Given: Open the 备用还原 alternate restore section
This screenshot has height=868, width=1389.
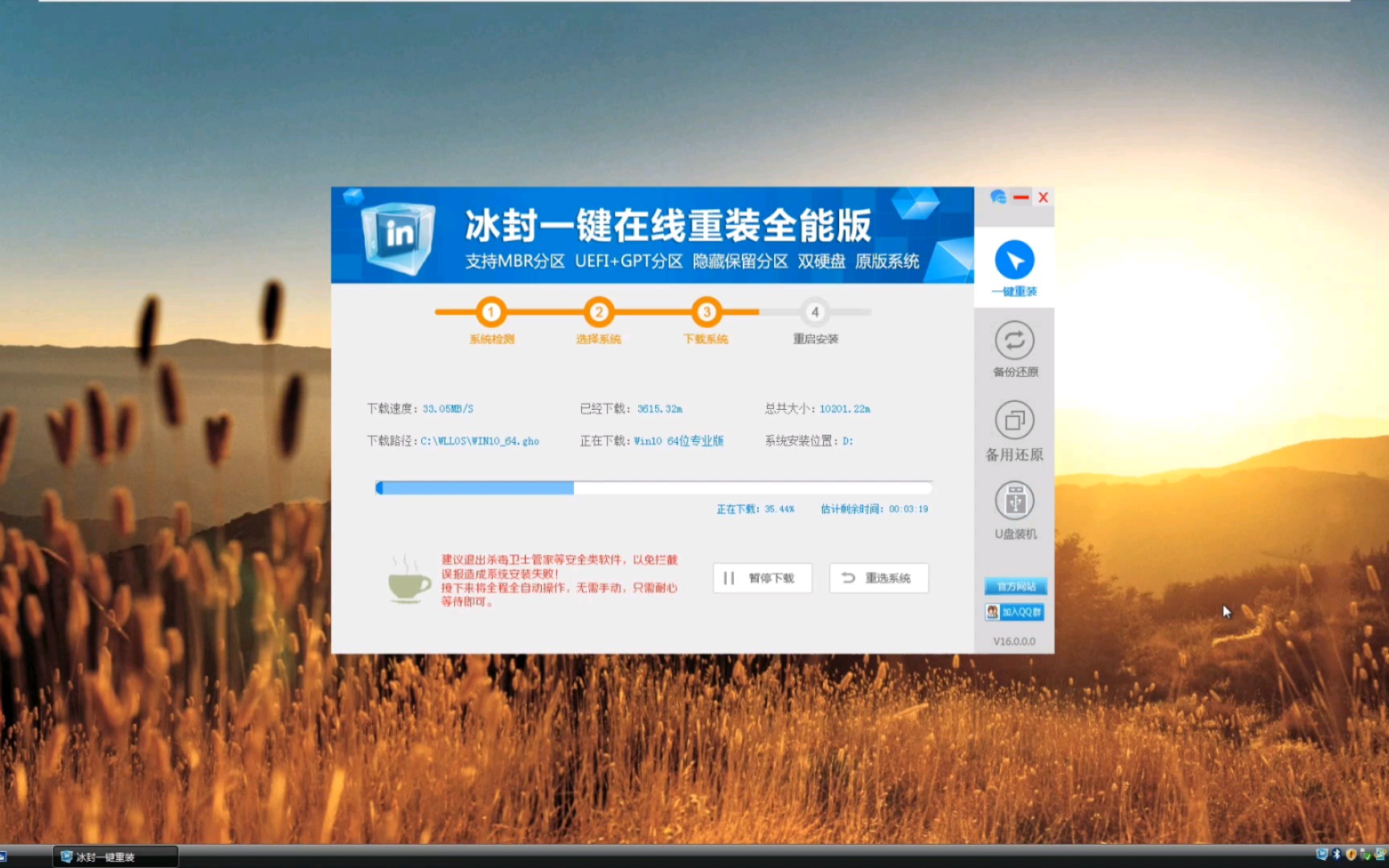Looking at the screenshot, I should (x=1014, y=430).
